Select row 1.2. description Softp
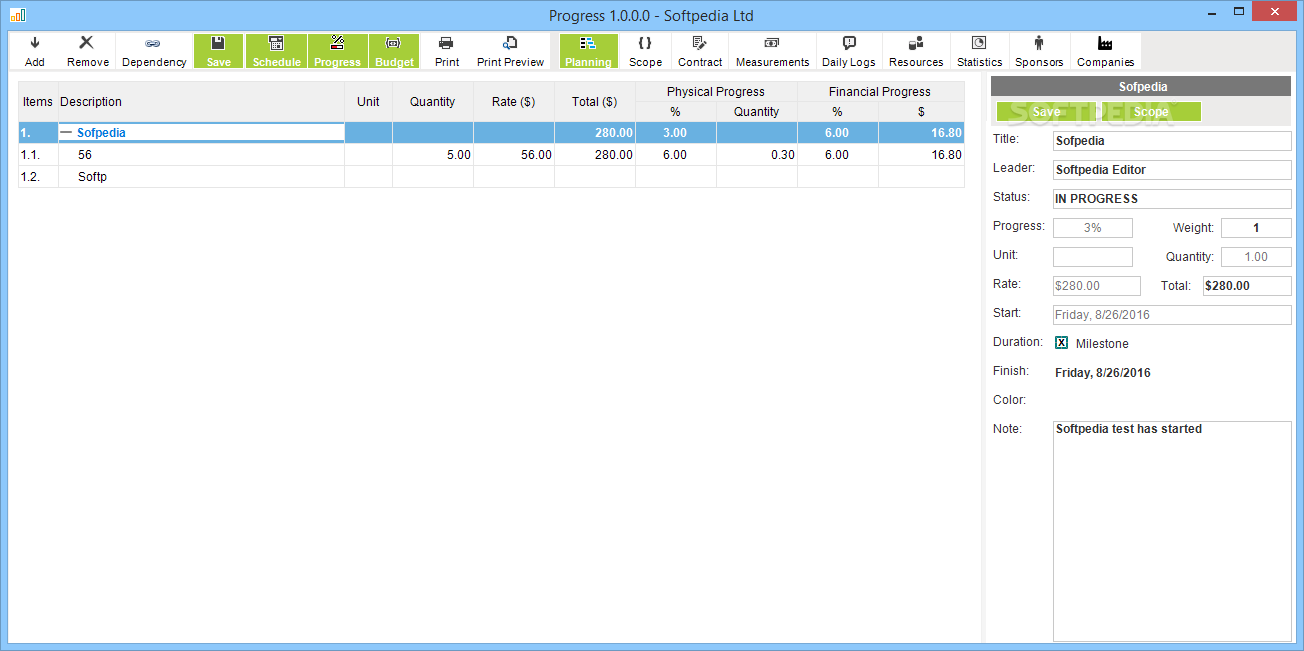The image size is (1304, 651). point(201,177)
